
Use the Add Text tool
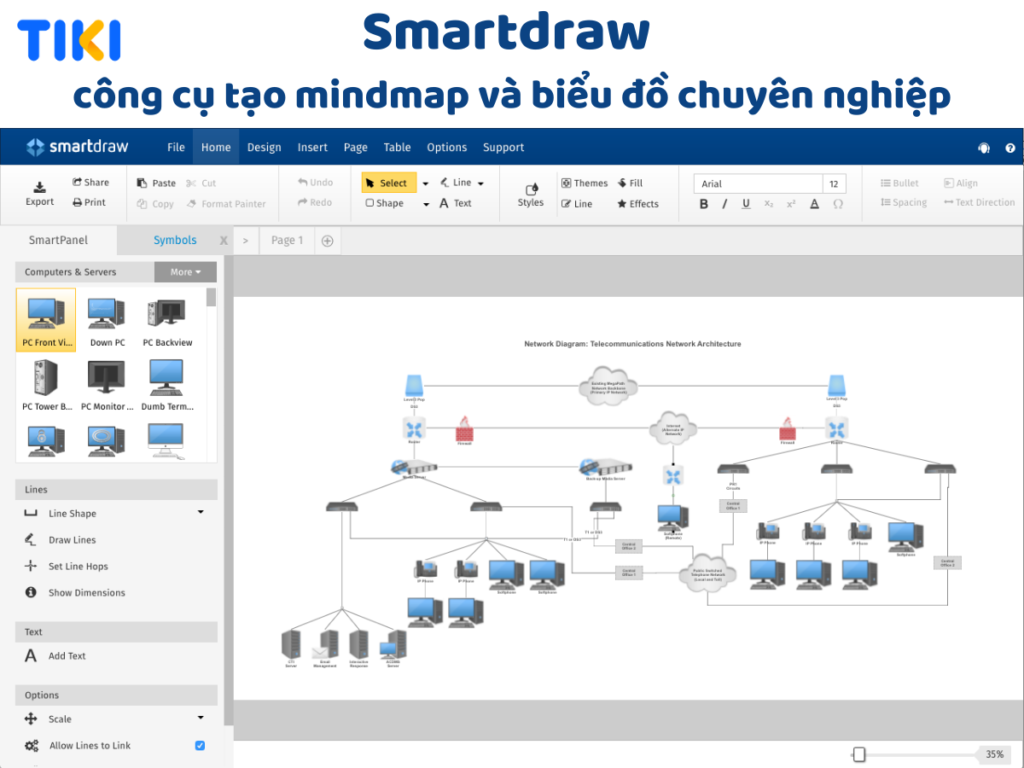[x=66, y=655]
